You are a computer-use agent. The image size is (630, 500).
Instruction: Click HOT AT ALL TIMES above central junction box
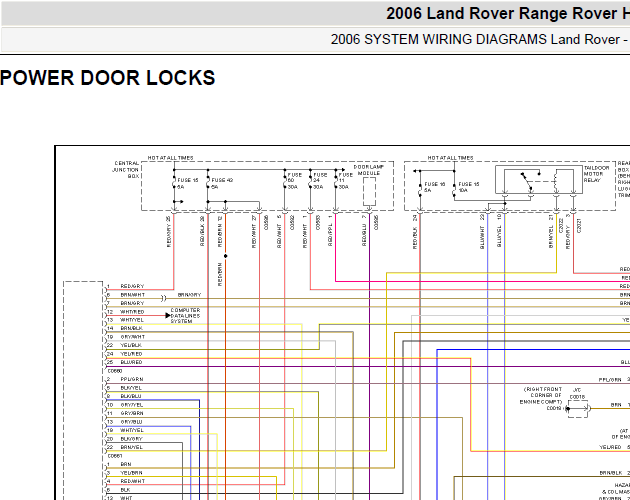(x=170, y=158)
